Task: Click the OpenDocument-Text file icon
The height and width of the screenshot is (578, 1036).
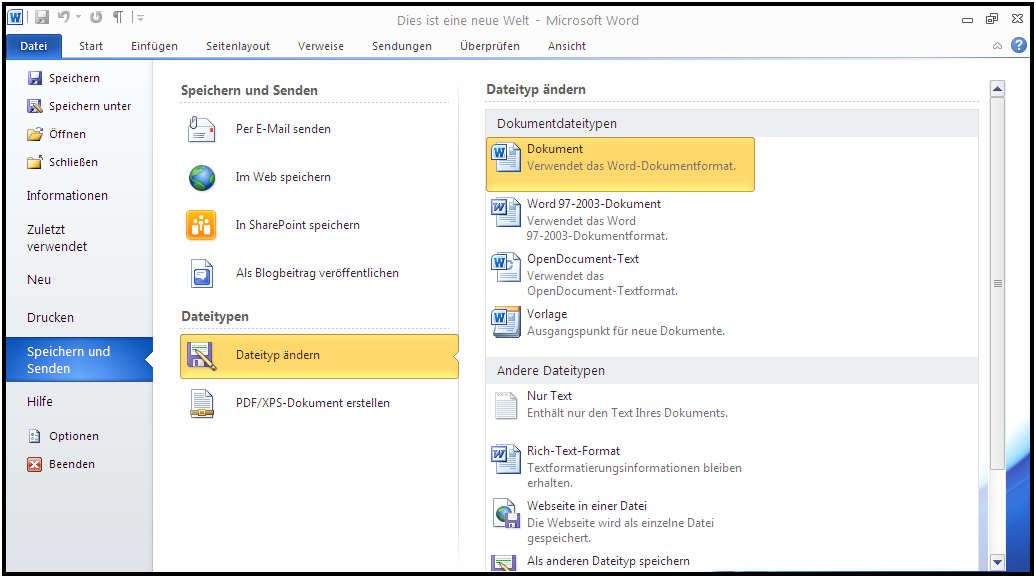Action: (506, 267)
